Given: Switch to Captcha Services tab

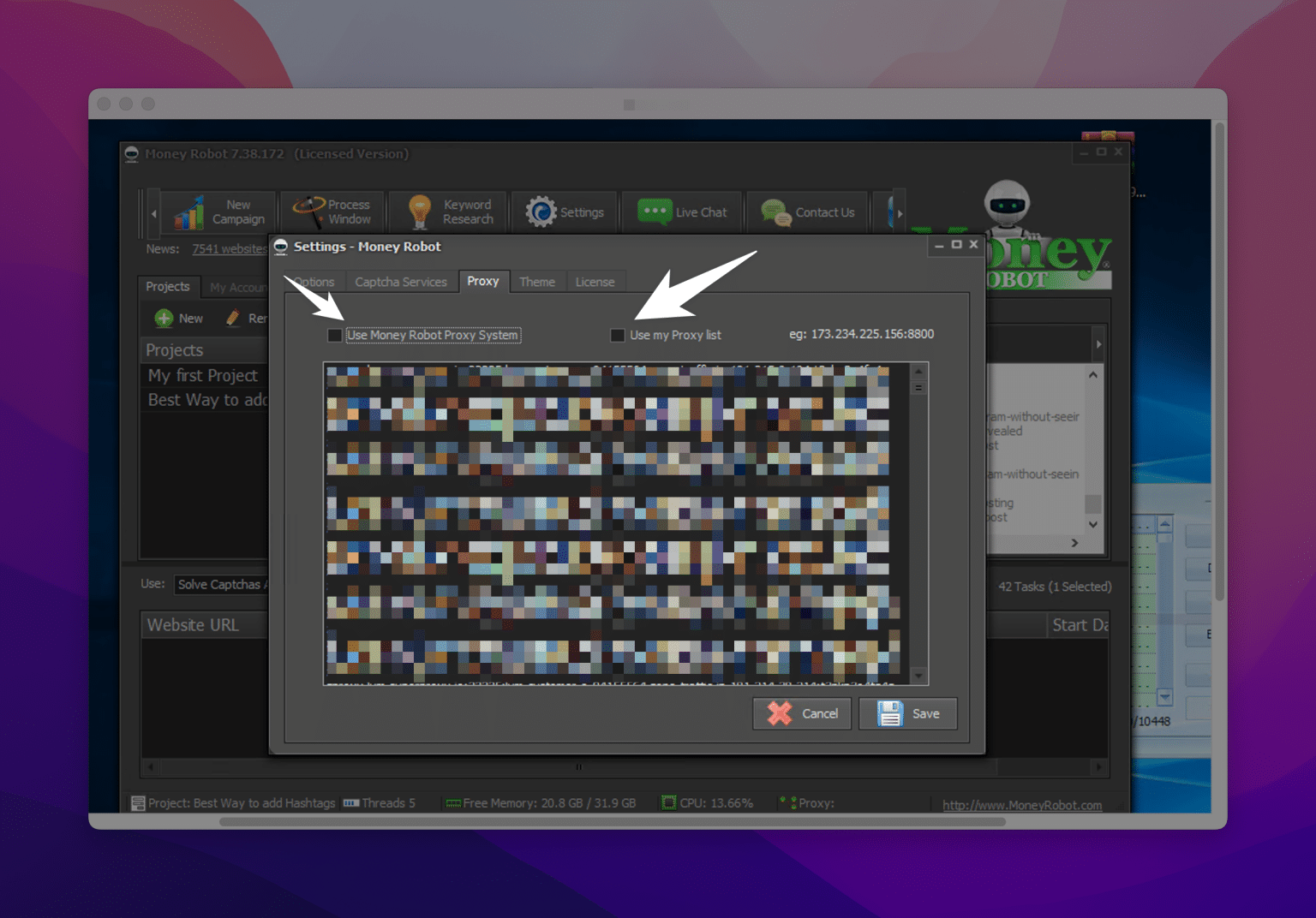Looking at the screenshot, I should 400,282.
